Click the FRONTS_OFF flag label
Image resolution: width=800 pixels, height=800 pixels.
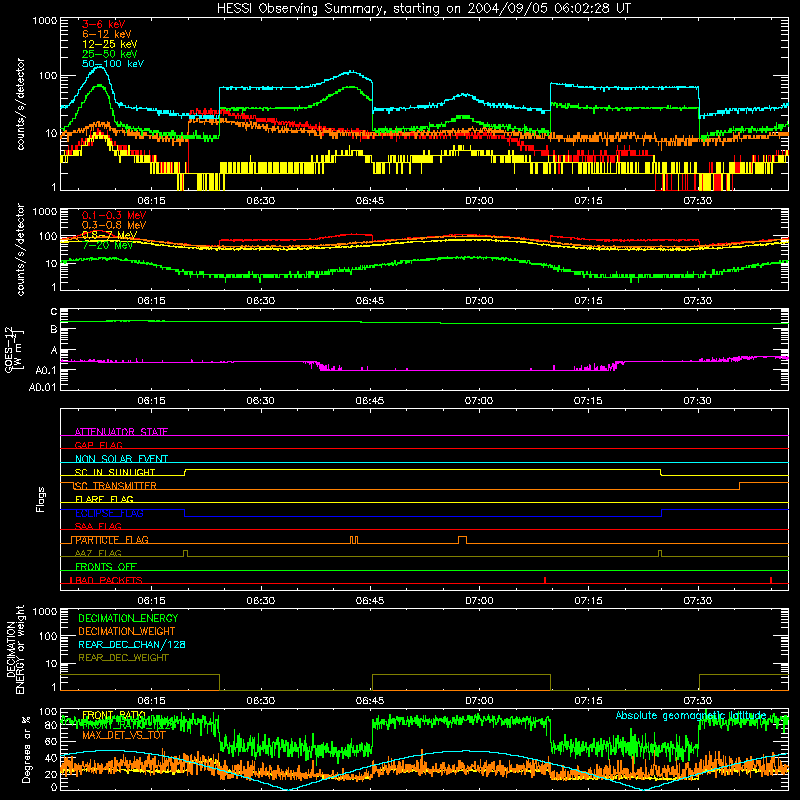point(106,566)
